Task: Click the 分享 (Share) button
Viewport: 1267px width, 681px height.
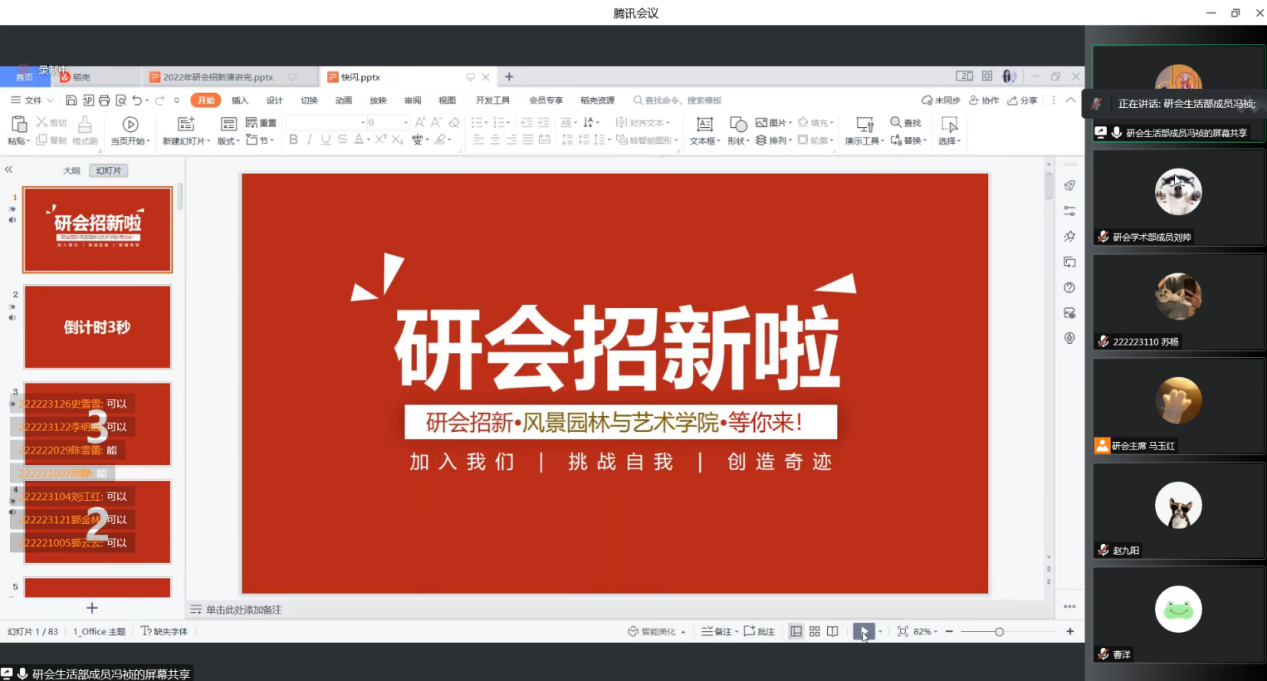Action: pos(1022,100)
